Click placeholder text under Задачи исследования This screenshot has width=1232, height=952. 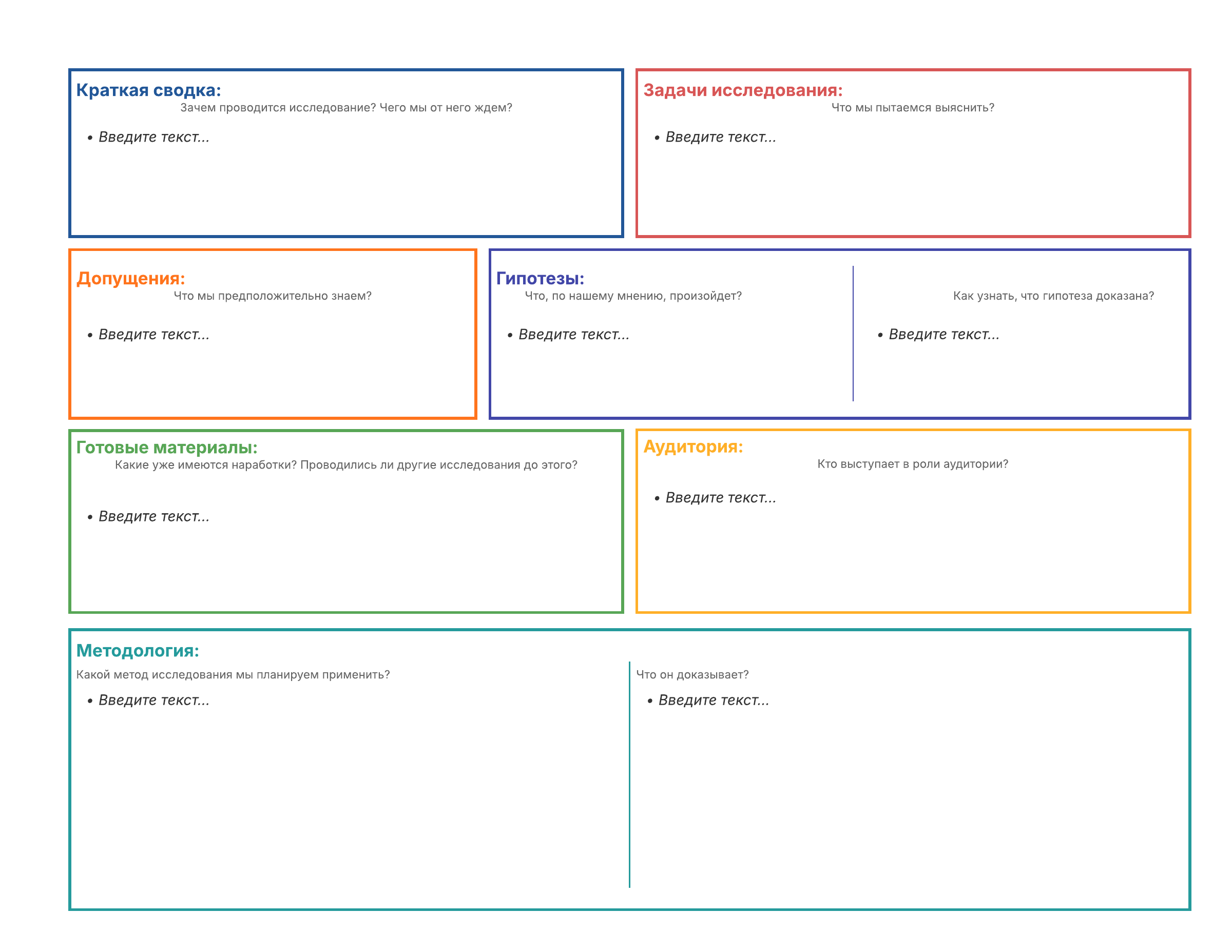(720, 137)
